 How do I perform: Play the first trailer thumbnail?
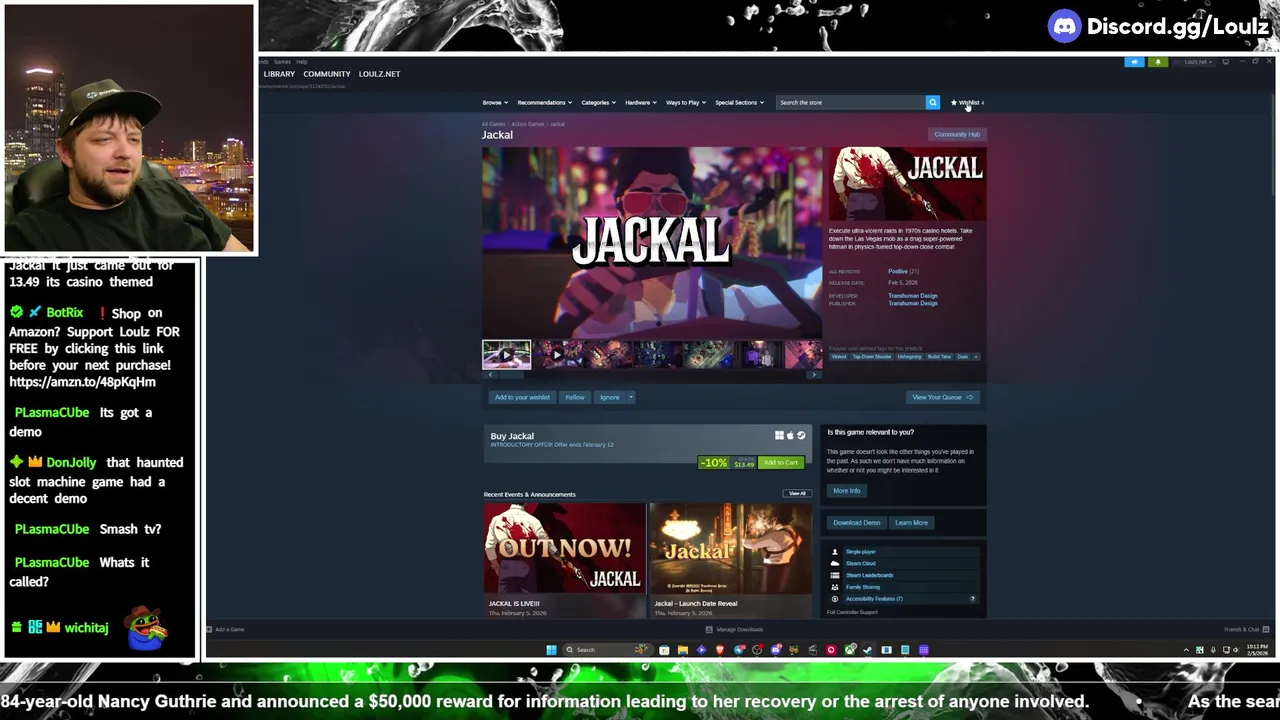(507, 355)
